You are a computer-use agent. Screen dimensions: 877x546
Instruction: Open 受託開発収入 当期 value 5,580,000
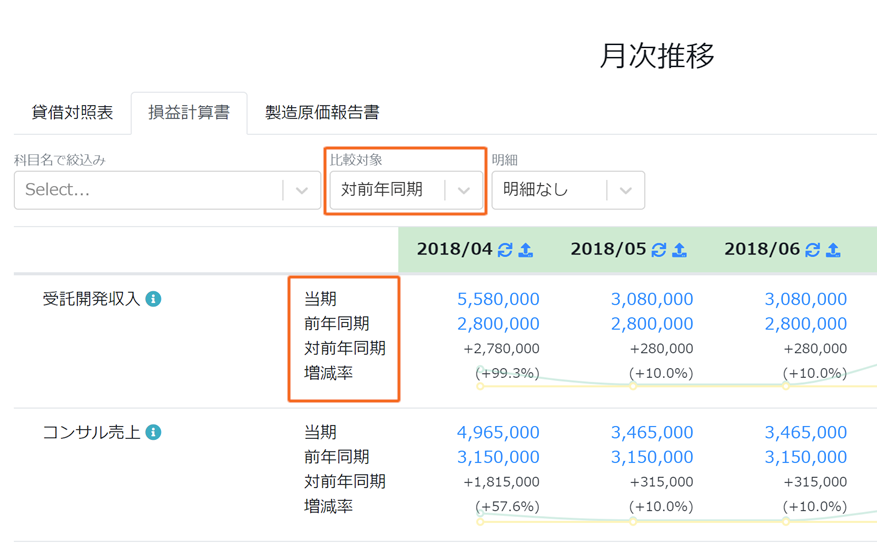[x=498, y=299]
